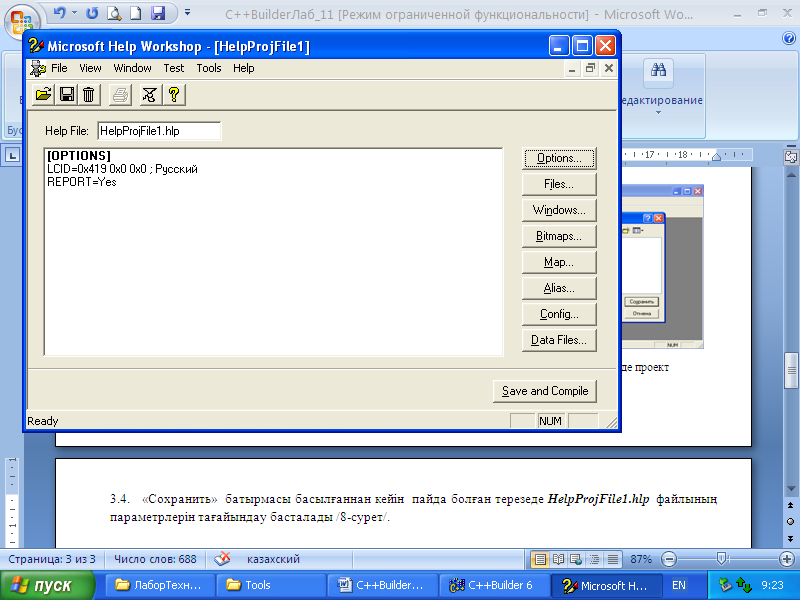The width and height of the screenshot is (800, 600).
Task: Click the scroll down arrow in Word
Action: (791, 489)
